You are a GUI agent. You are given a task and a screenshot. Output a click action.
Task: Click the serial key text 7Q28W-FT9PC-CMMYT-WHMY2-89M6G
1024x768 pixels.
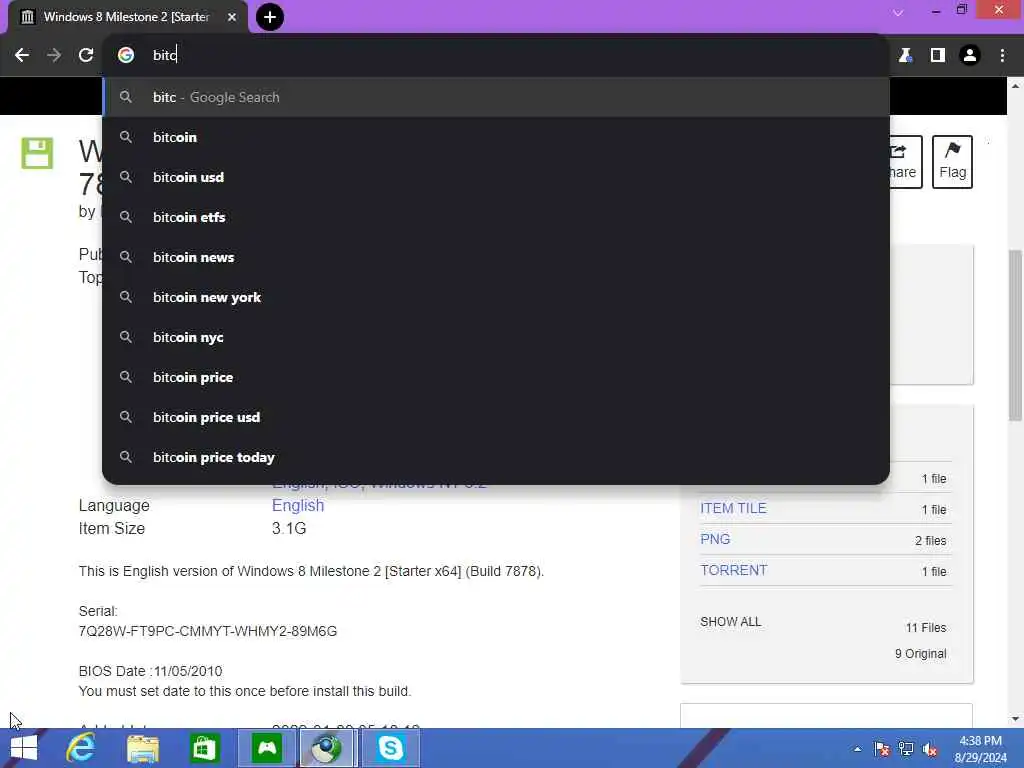[208, 631]
